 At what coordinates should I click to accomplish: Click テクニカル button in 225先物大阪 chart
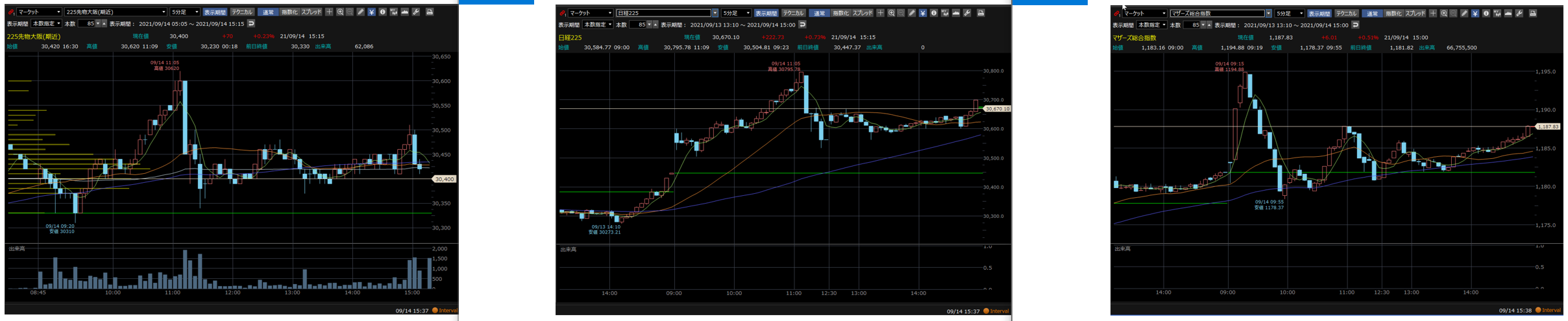[242, 12]
